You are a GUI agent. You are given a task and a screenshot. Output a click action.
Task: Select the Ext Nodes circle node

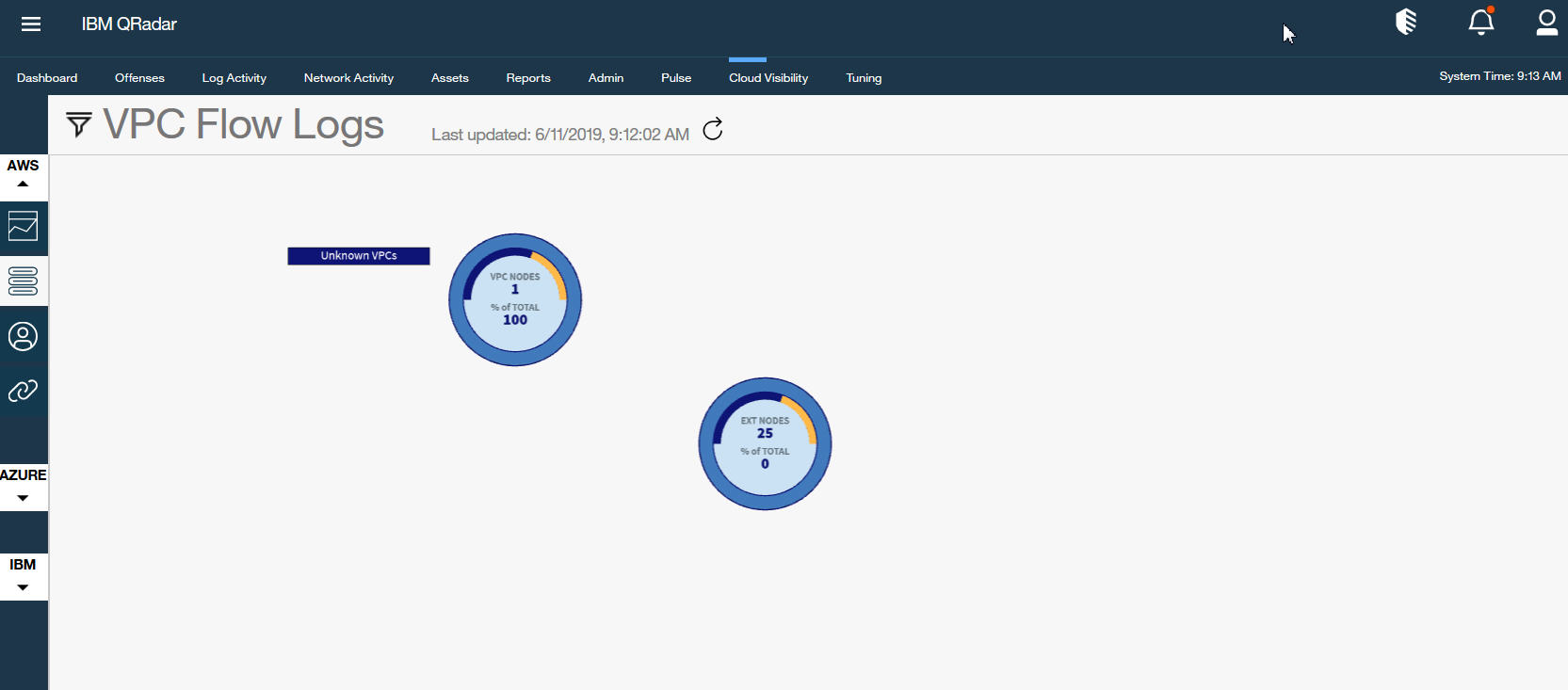point(765,443)
